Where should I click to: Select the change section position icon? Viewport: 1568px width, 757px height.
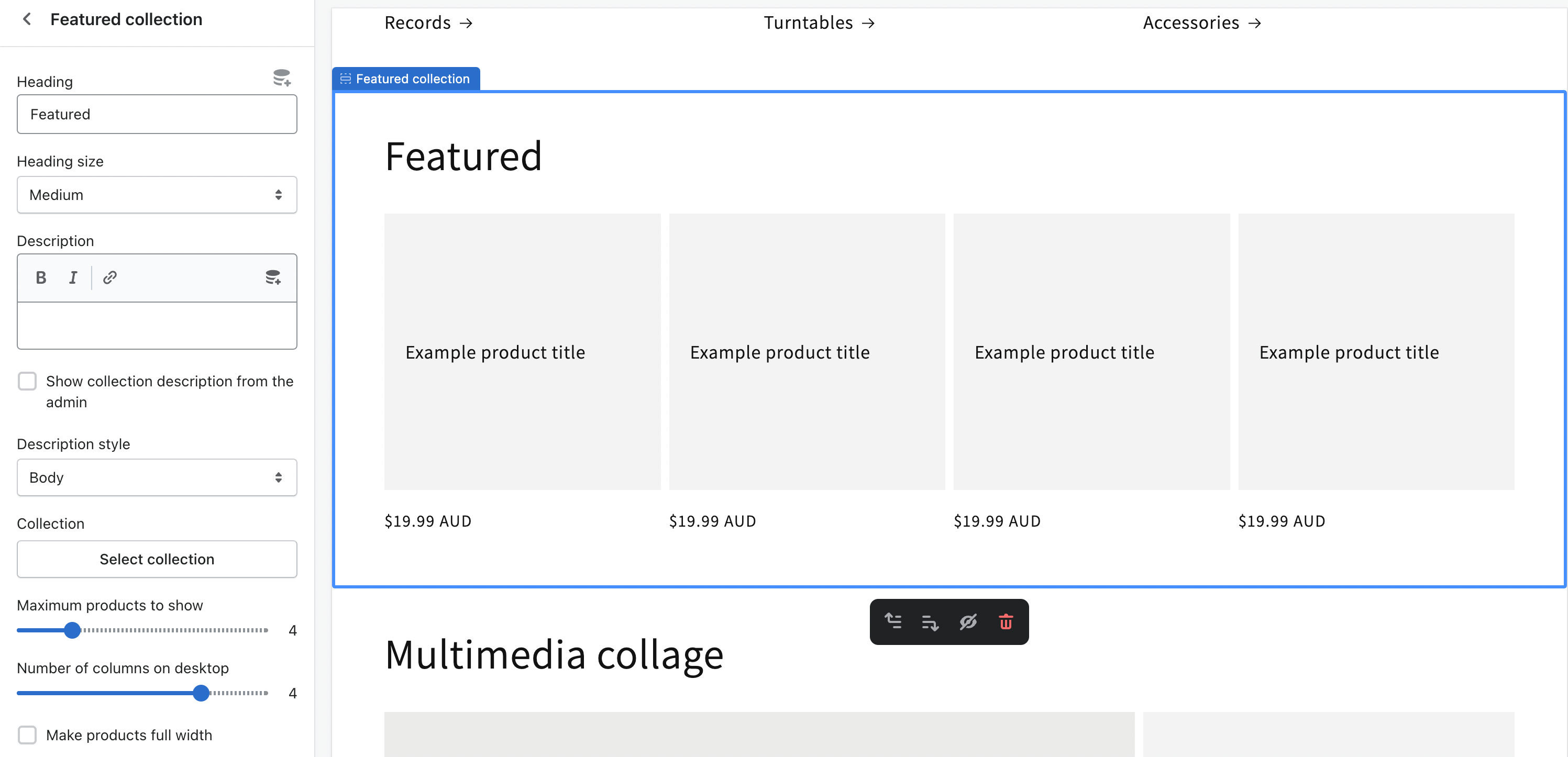(x=893, y=621)
